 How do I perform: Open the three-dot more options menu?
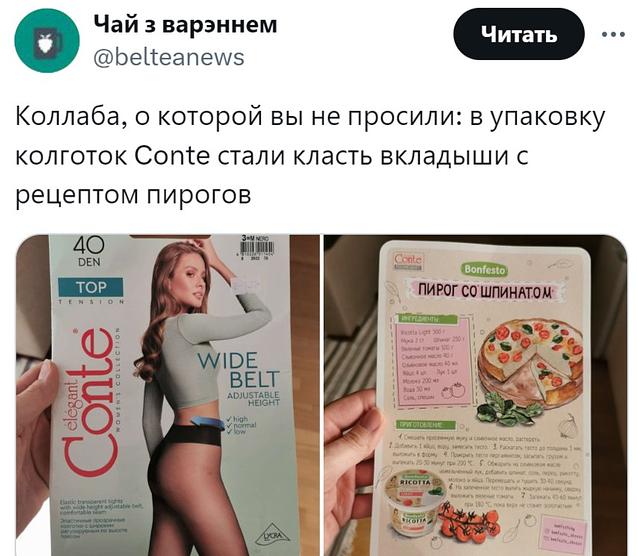(x=613, y=35)
